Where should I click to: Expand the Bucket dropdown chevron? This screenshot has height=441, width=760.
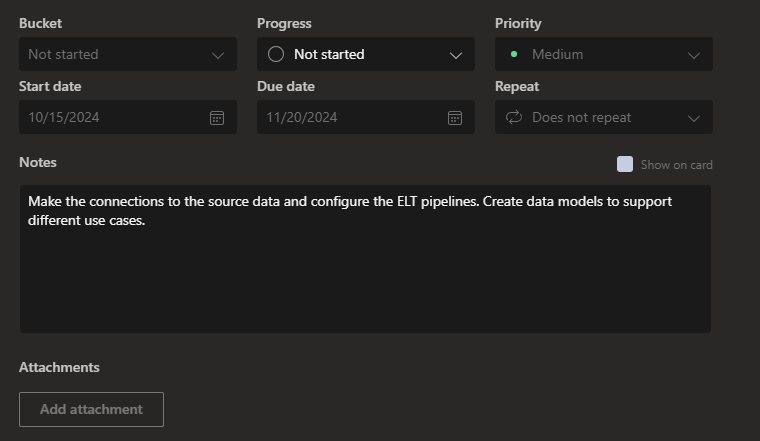(218, 55)
